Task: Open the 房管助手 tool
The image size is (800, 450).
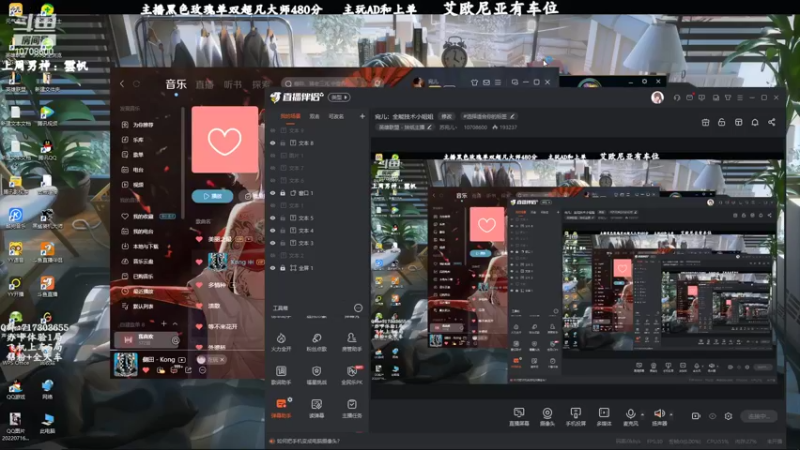Action: coord(352,342)
